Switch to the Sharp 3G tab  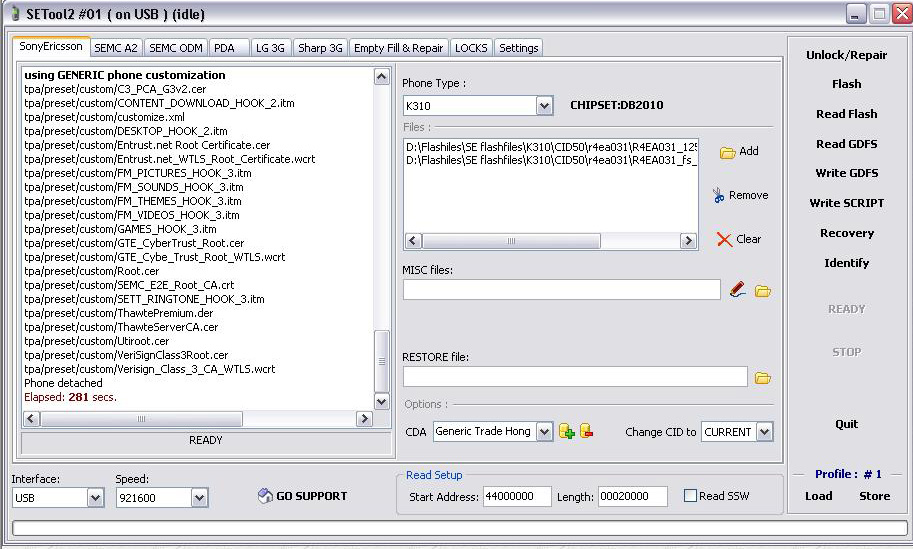click(x=320, y=48)
